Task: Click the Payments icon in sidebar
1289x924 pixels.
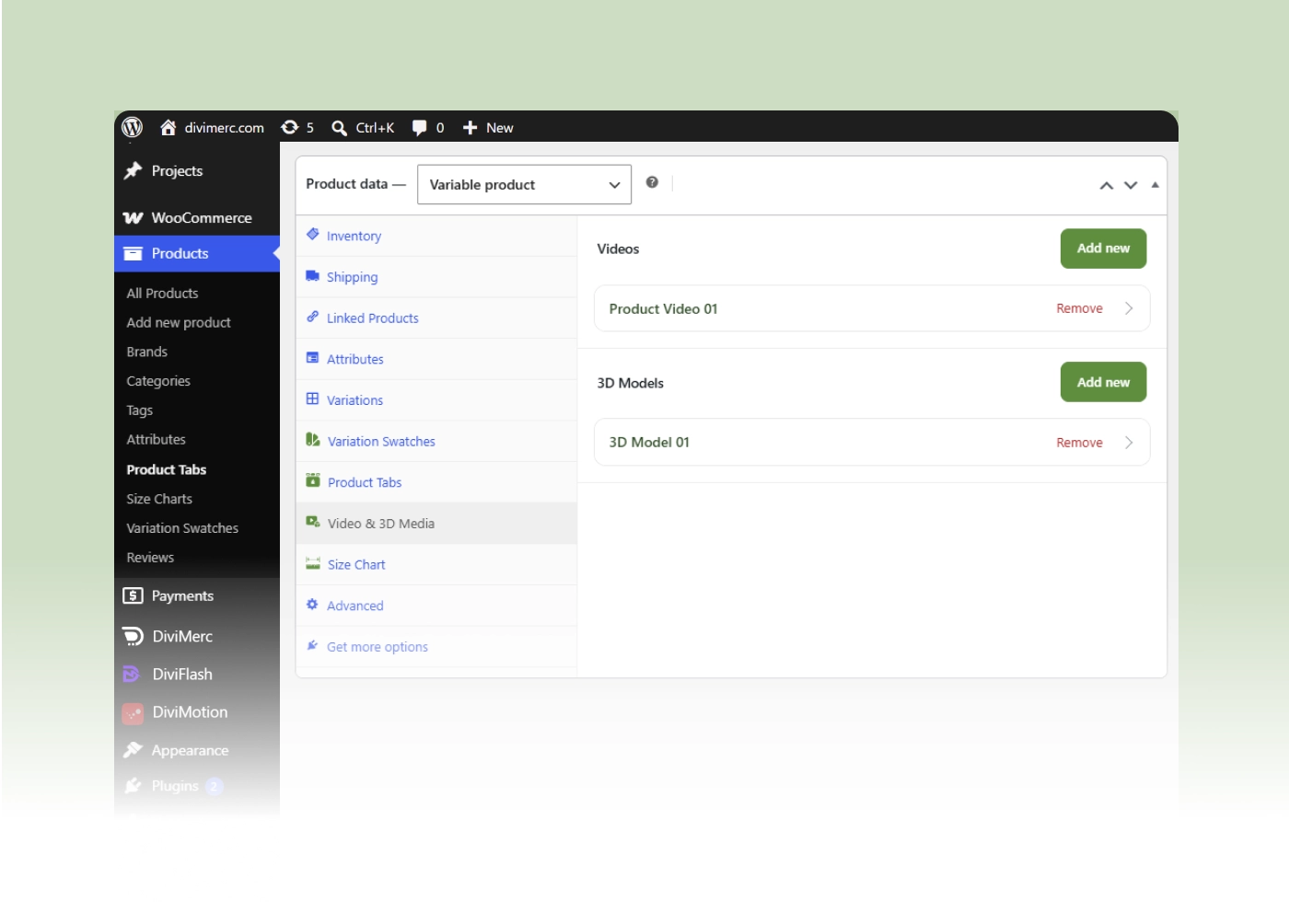Action: 133,595
